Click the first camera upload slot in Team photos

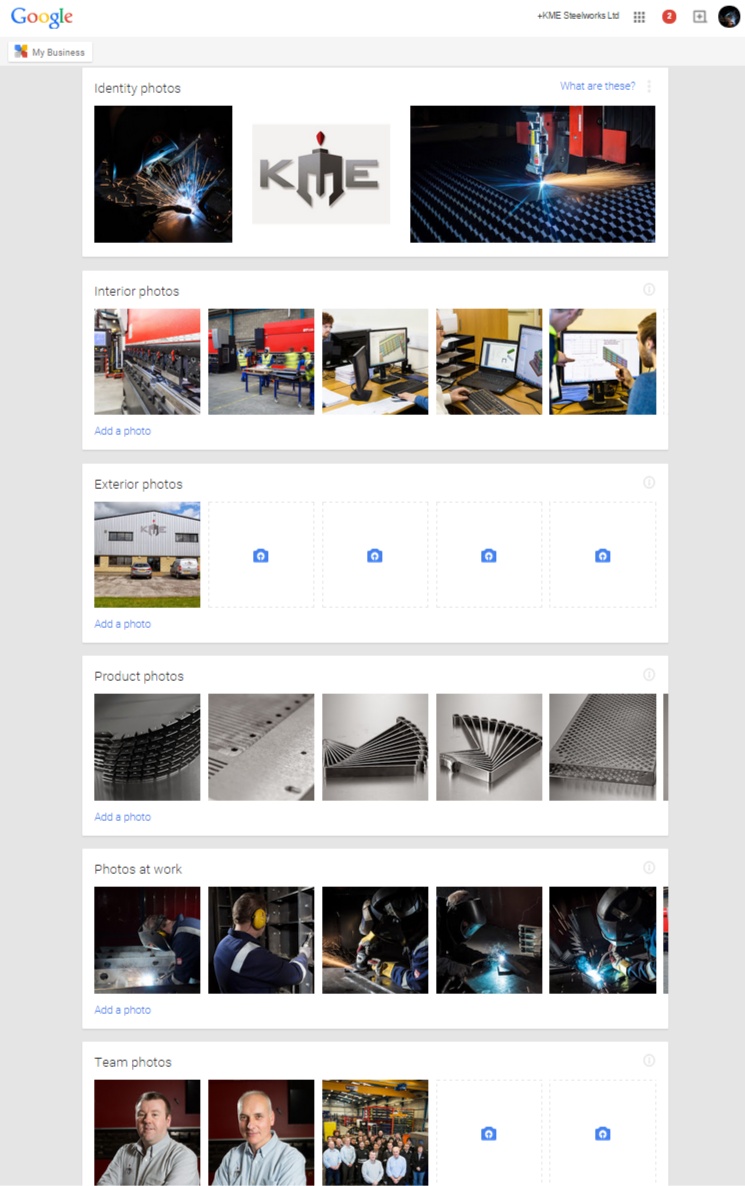click(x=489, y=1133)
